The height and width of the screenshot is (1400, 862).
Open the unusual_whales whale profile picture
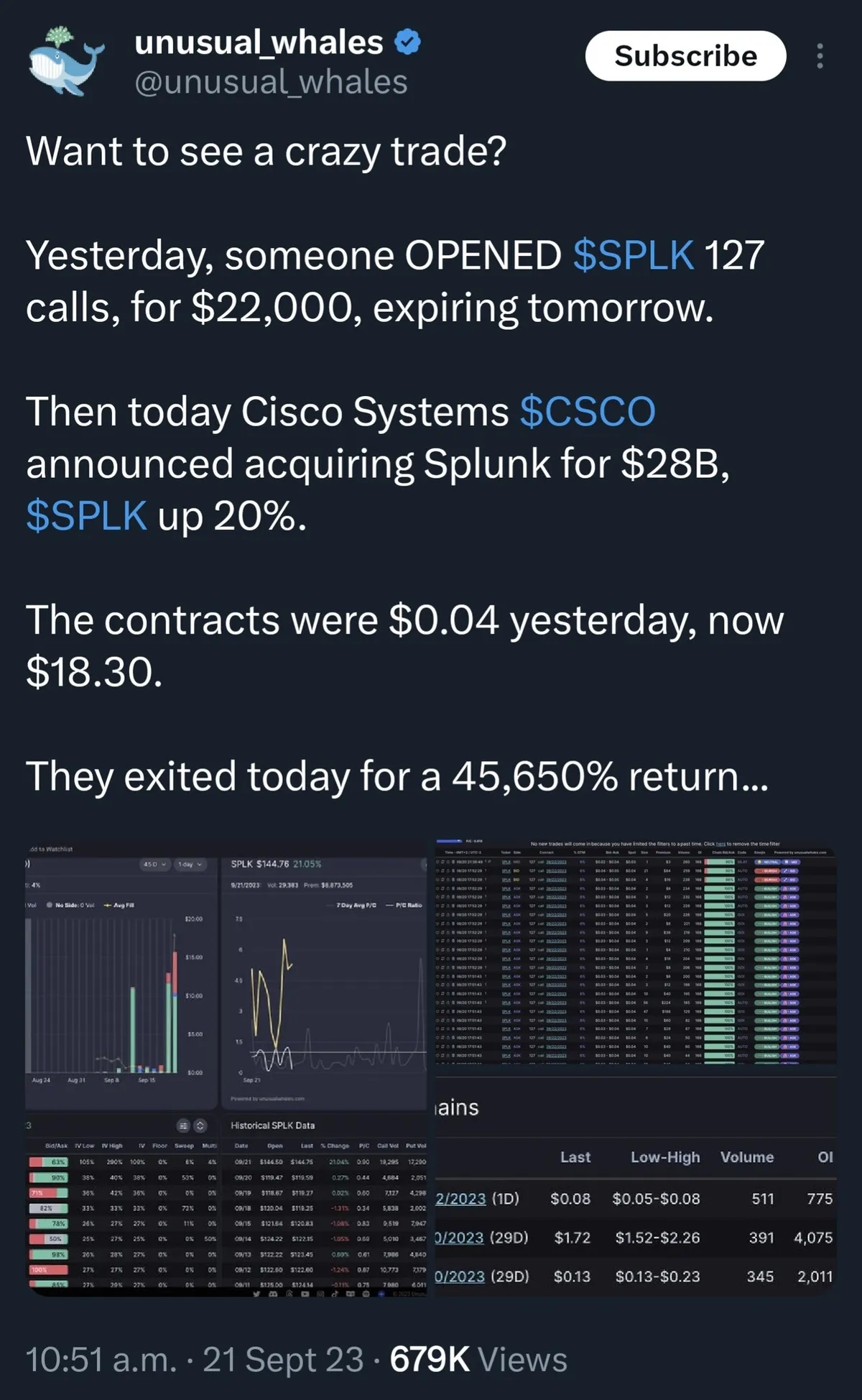66,60
